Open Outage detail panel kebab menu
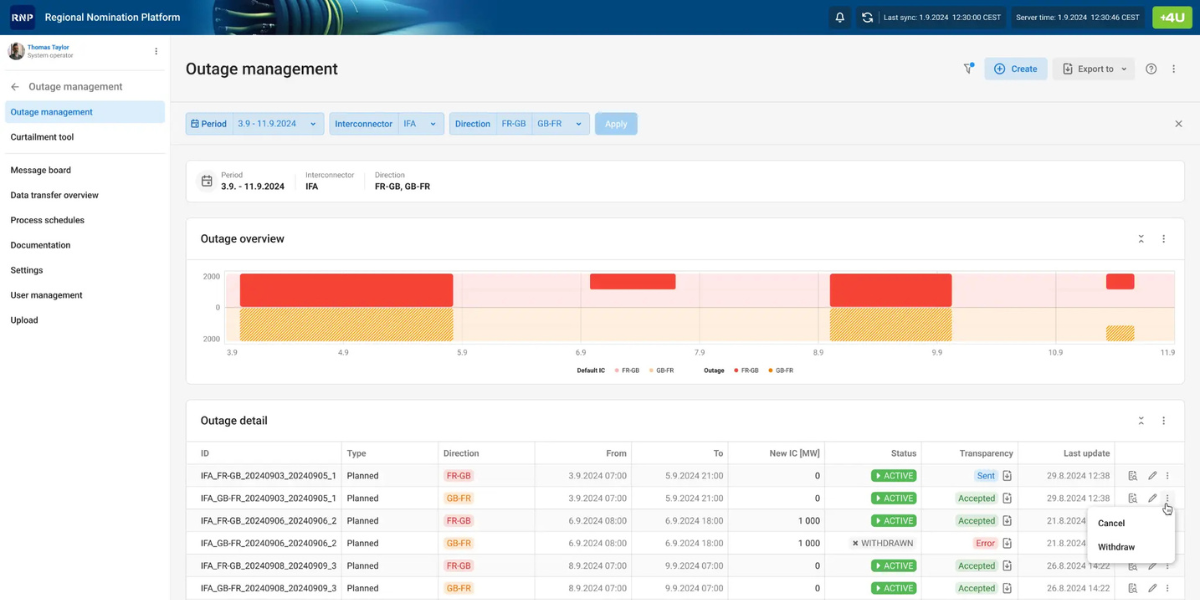The width and height of the screenshot is (1200, 600). coord(1163,421)
